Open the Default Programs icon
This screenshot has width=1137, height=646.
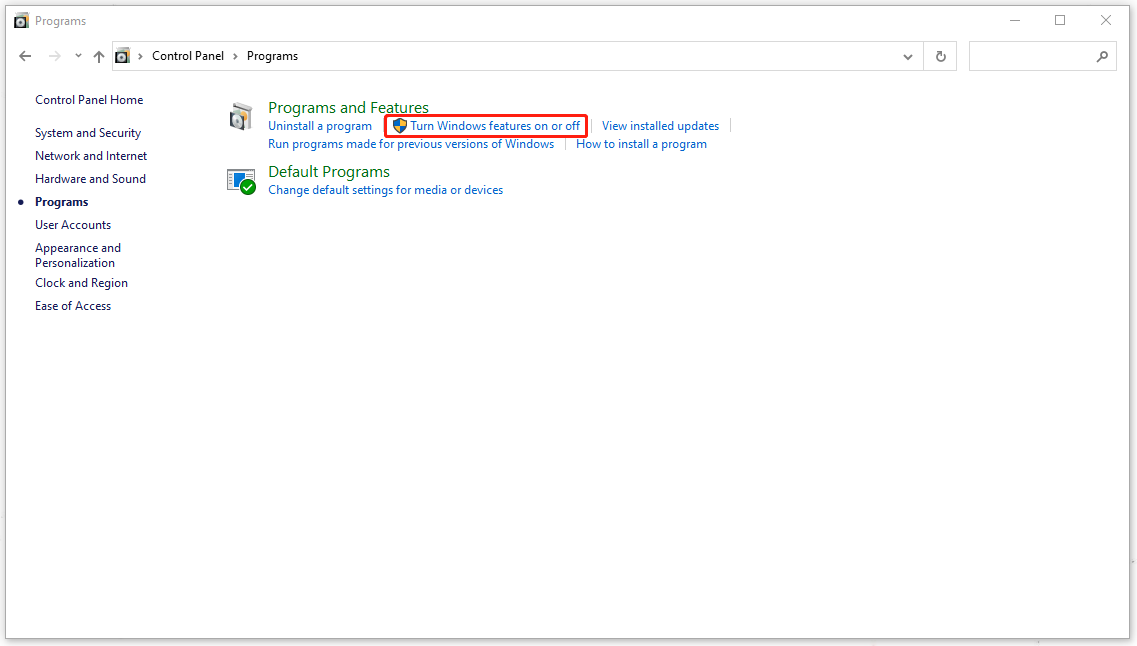241,180
